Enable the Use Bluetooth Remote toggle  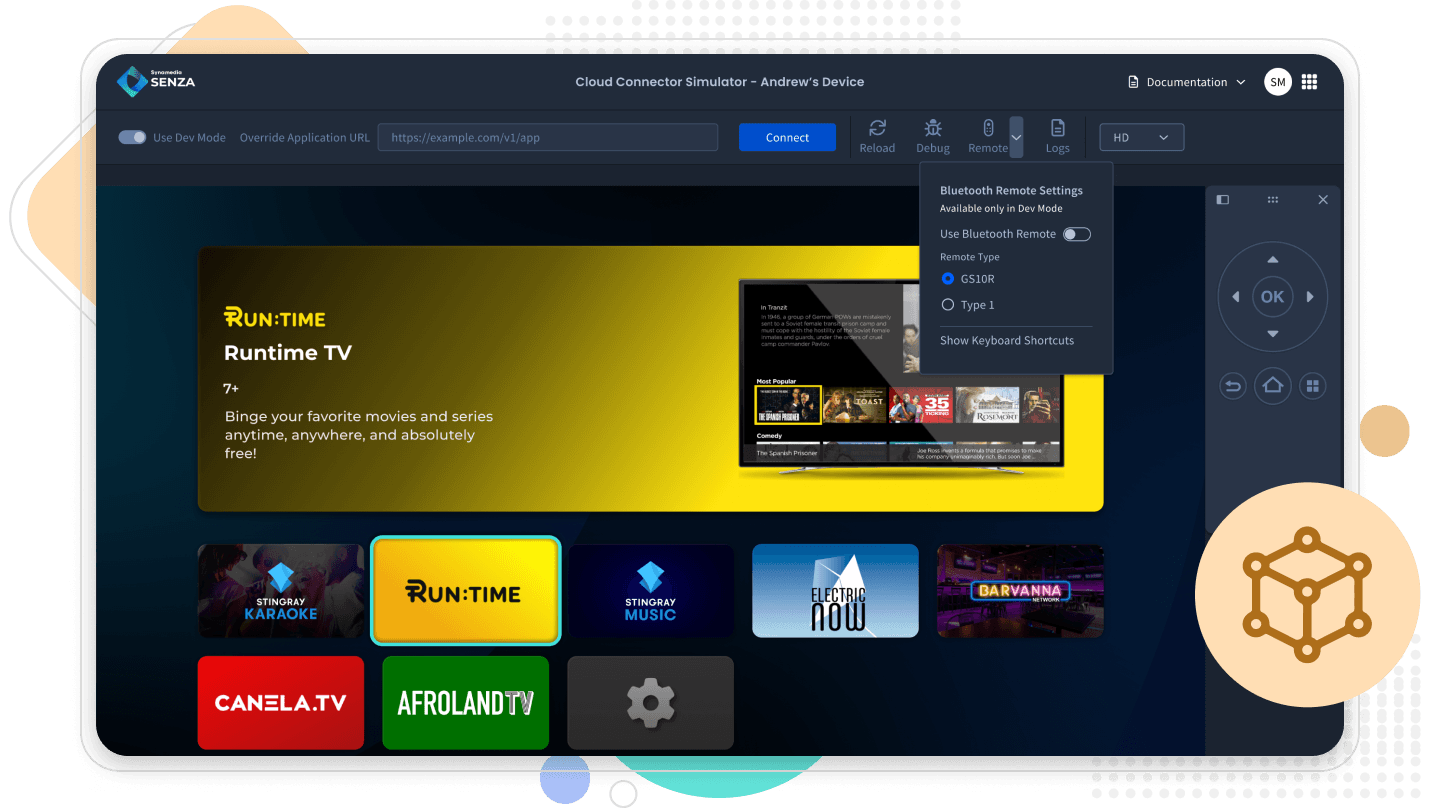point(1076,234)
